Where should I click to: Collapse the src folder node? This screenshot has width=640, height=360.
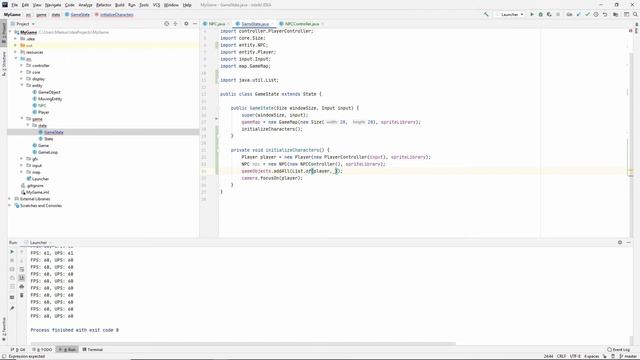tap(16, 59)
